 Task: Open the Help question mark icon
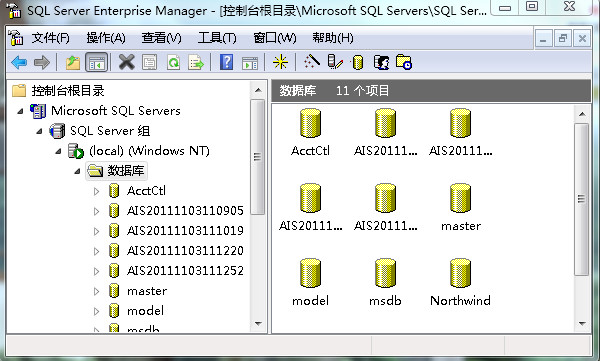click(x=227, y=62)
